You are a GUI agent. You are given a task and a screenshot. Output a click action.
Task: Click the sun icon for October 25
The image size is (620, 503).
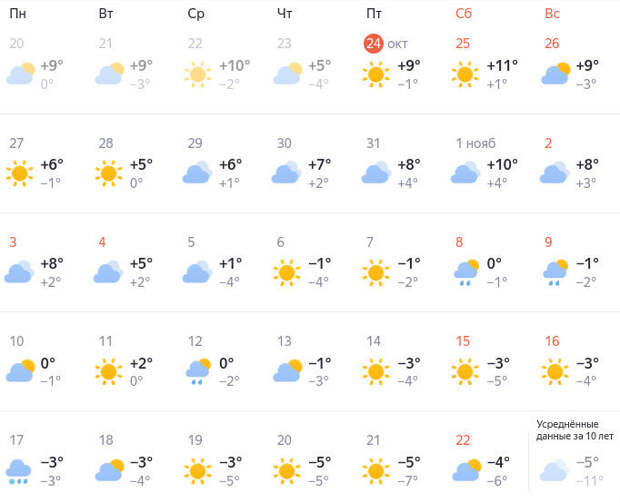[464, 74]
